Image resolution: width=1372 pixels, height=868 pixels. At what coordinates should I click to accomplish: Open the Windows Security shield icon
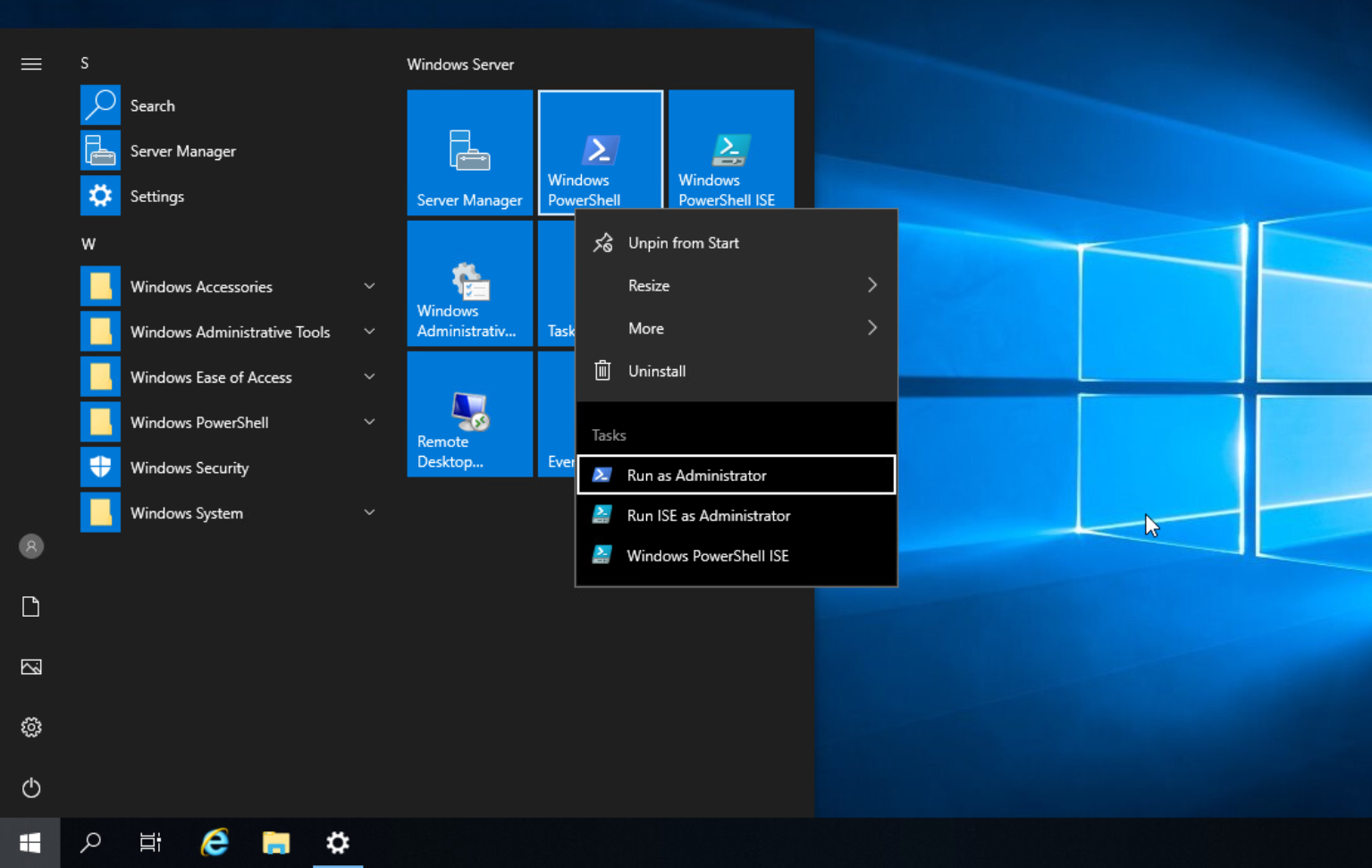pyautogui.click(x=100, y=468)
